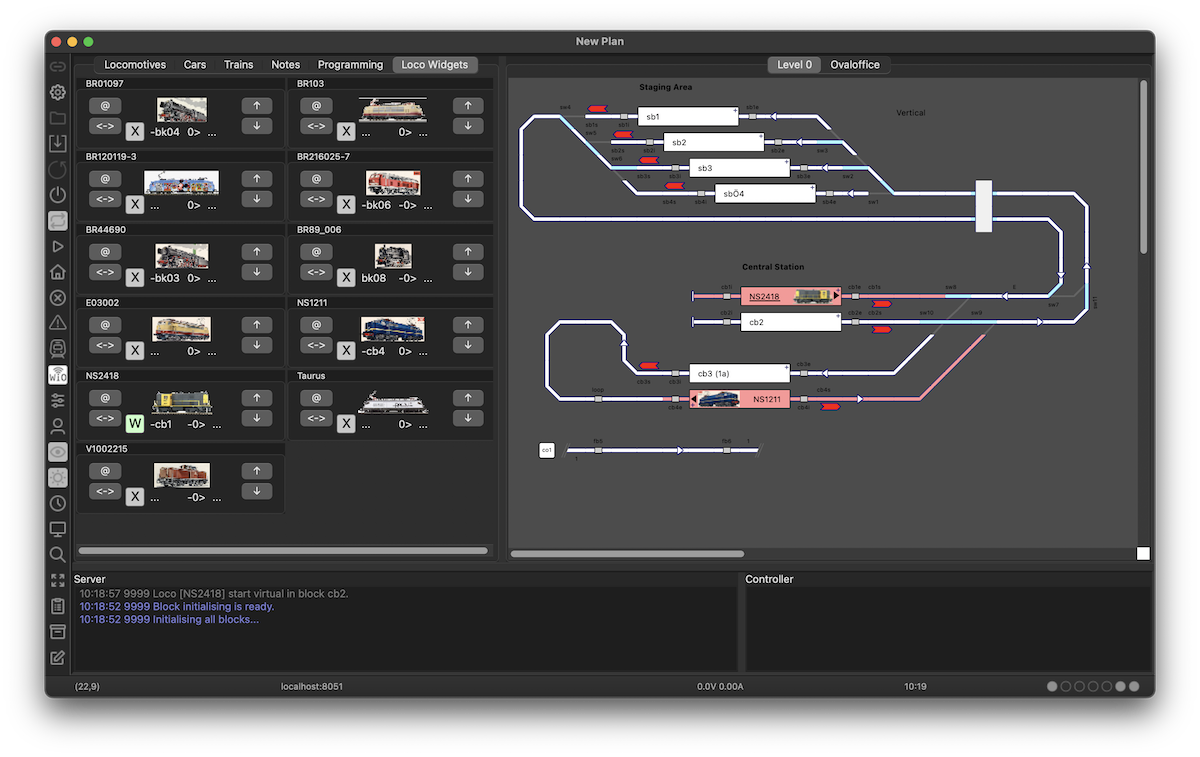Toggle the eye visibility icon in sidebar
The image size is (1200, 757).
click(x=58, y=452)
